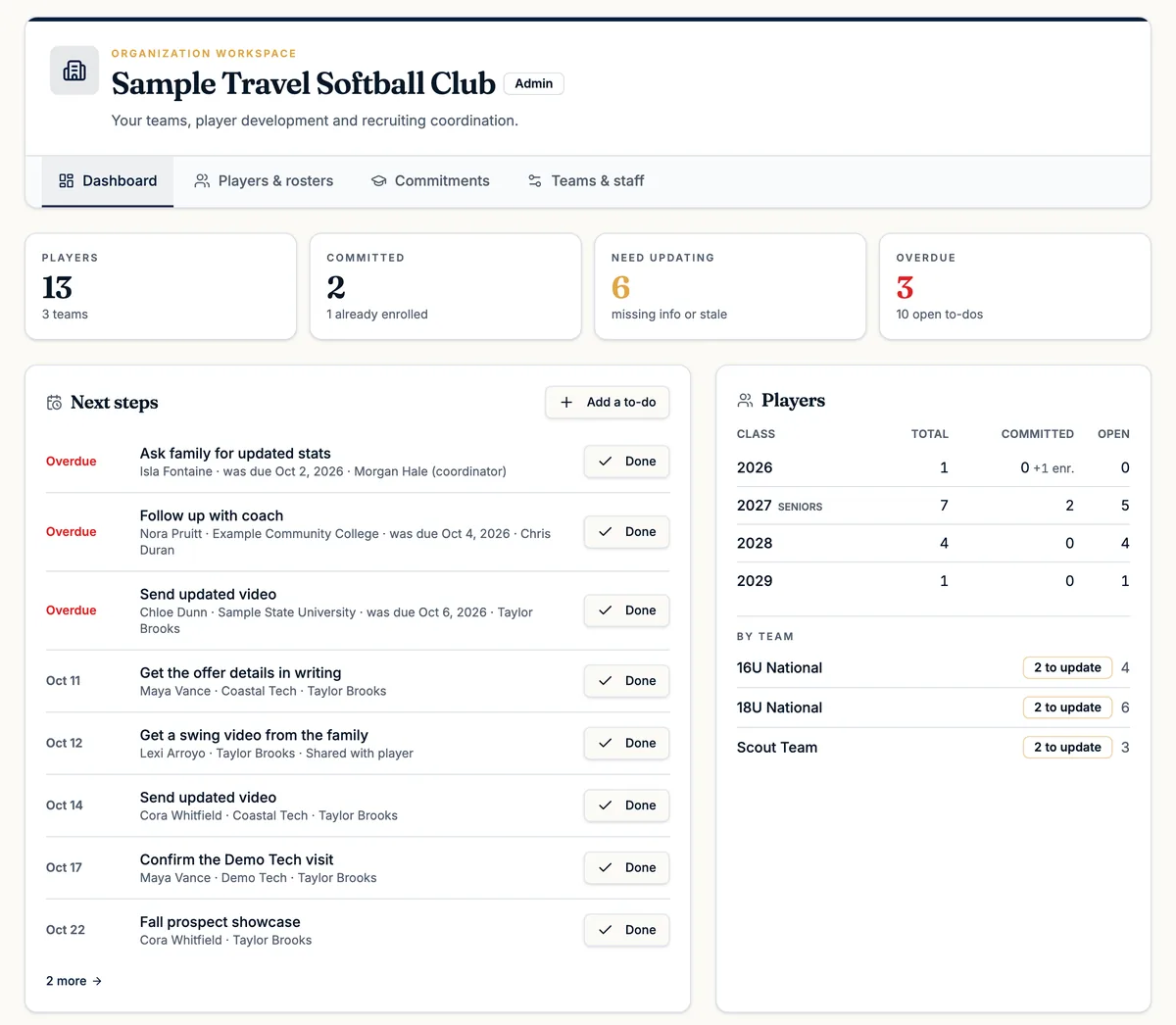Screen dimensions: 1176x1025
Task: Click 'Follow up with coach' title
Action: pyautogui.click(x=212, y=515)
